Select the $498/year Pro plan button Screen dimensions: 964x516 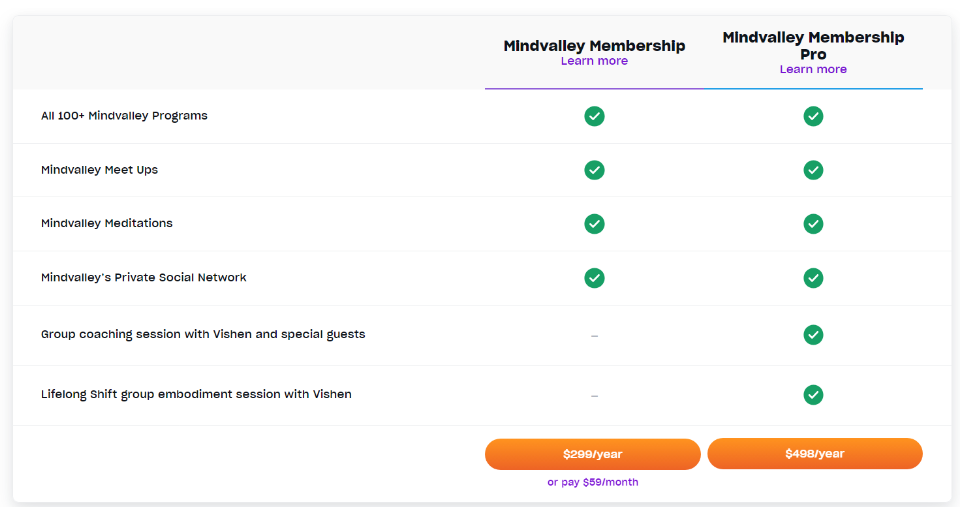tap(815, 454)
